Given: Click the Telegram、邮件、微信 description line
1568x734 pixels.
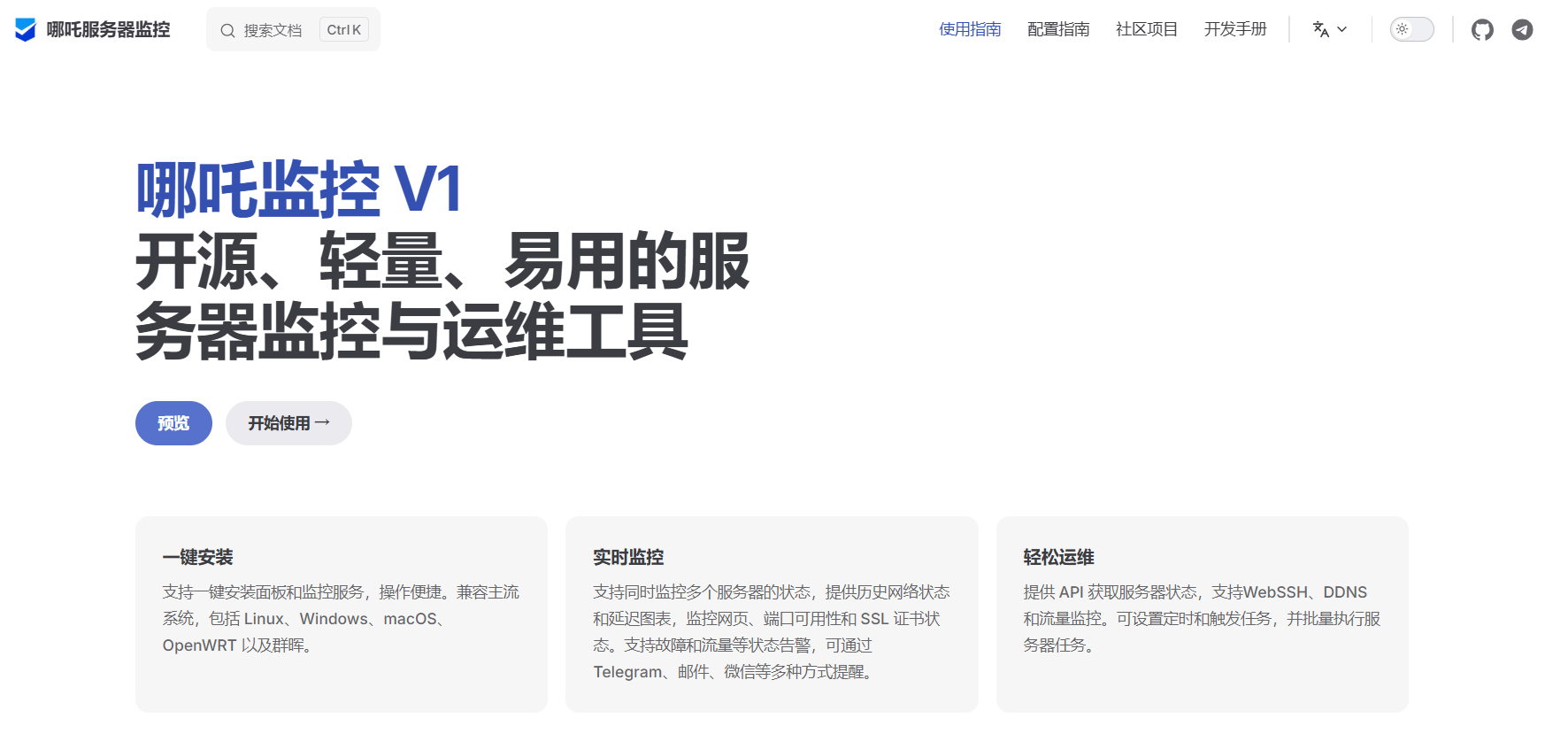Looking at the screenshot, I should tap(734, 672).
